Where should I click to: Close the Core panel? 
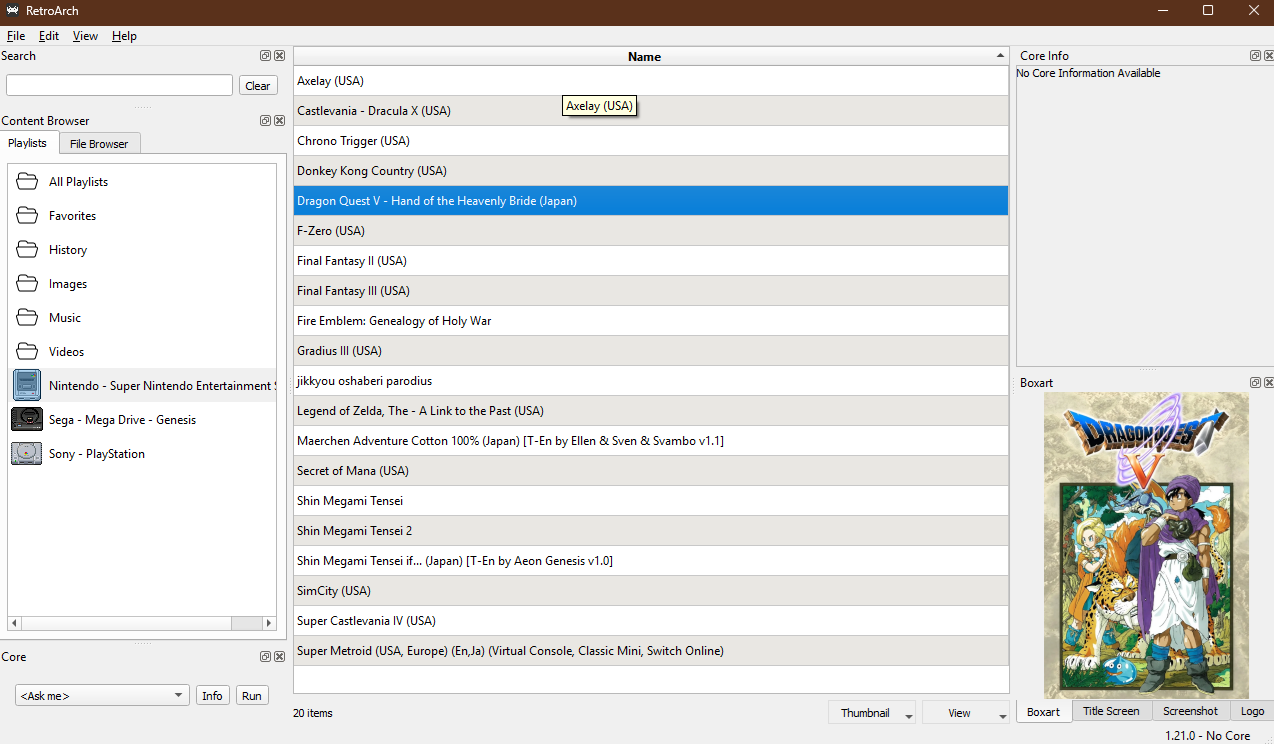click(x=280, y=657)
